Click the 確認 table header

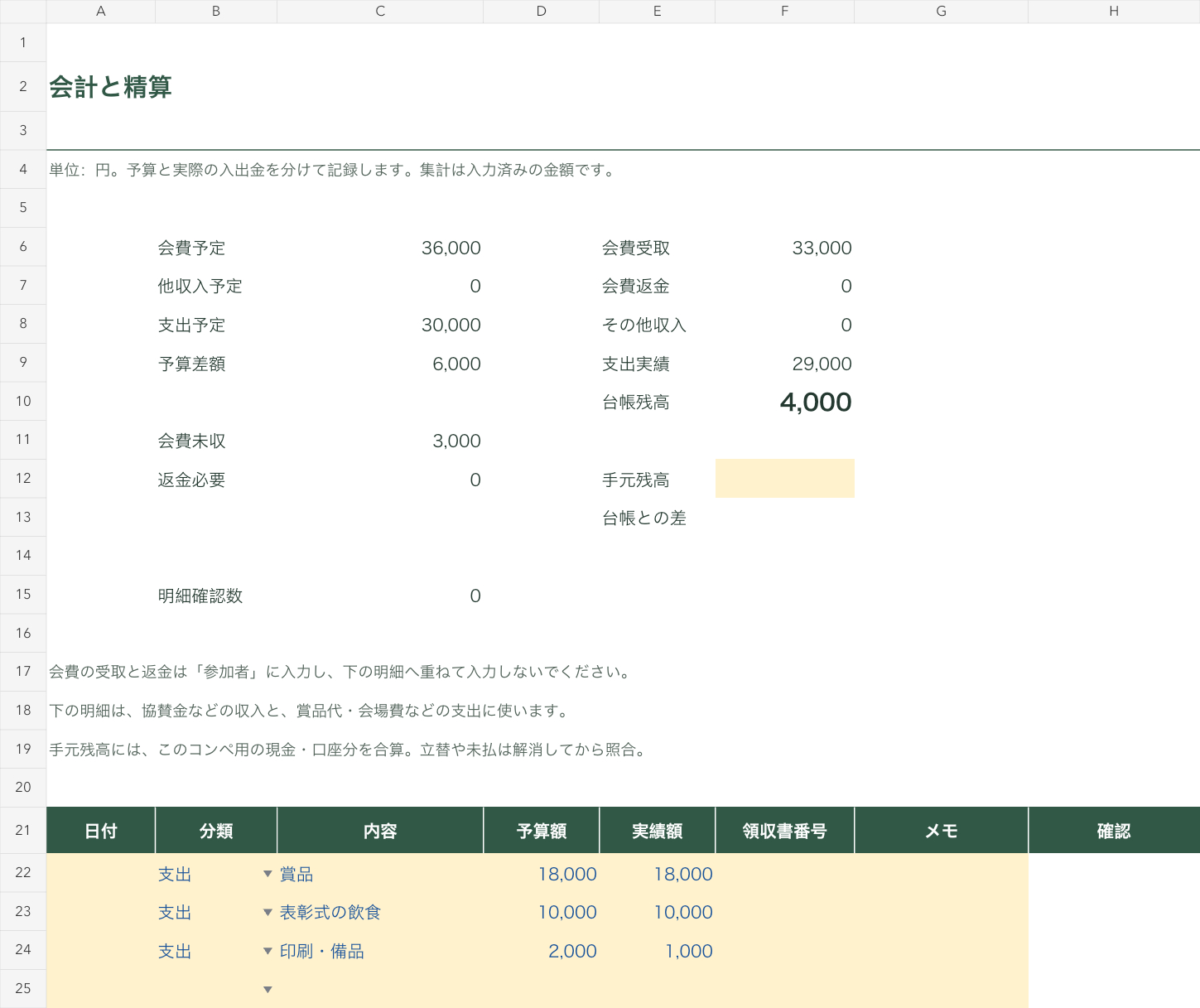(1114, 831)
